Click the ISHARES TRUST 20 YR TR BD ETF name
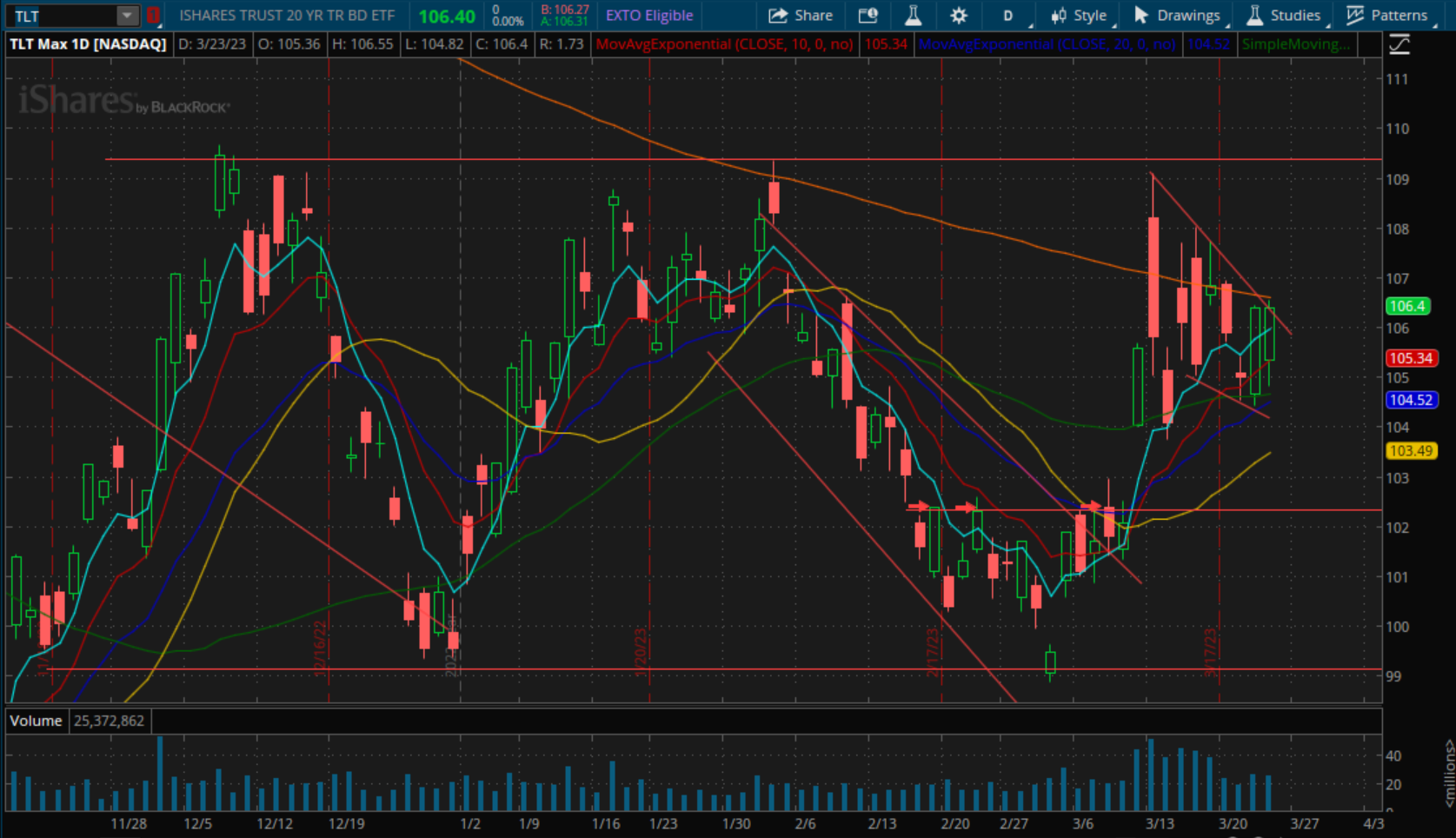The height and width of the screenshot is (838, 1456). click(x=287, y=16)
